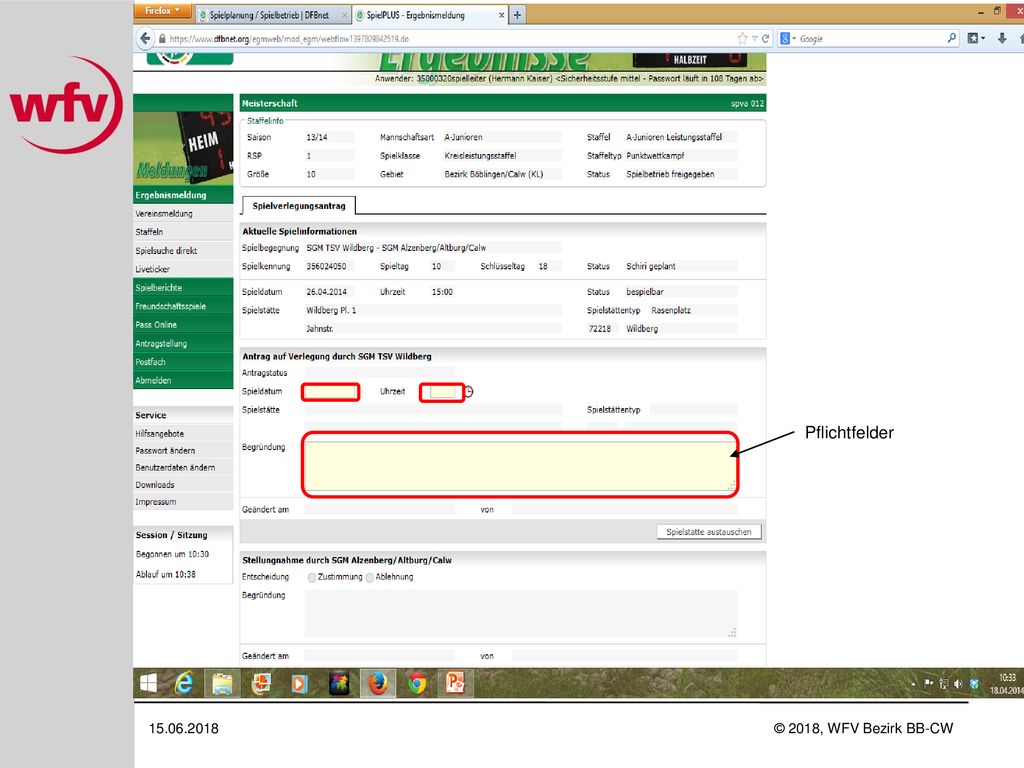This screenshot has height=768, width=1024.
Task: Open Vereinsmeldung in the sidebar
Action: click(x=183, y=214)
